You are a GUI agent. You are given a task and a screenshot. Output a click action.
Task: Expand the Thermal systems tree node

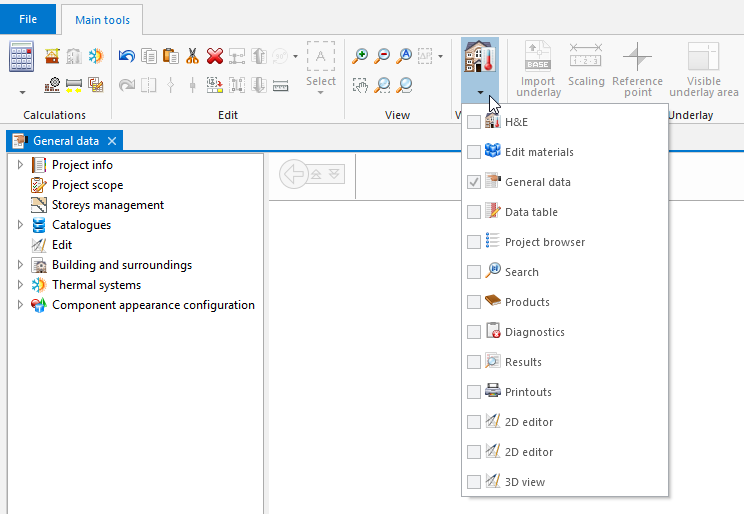[20, 285]
